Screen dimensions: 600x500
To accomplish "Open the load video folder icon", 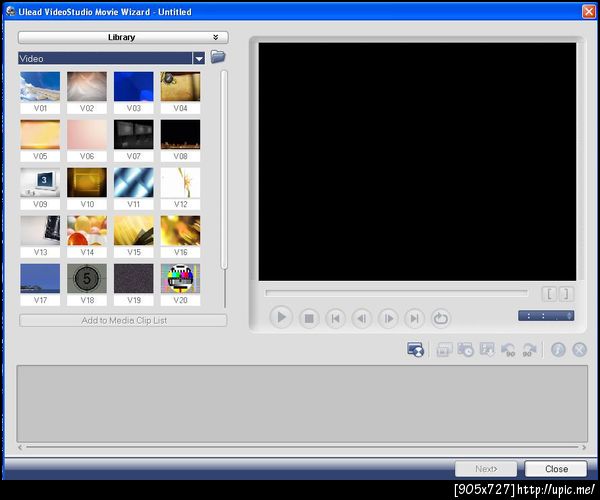I will [218, 58].
